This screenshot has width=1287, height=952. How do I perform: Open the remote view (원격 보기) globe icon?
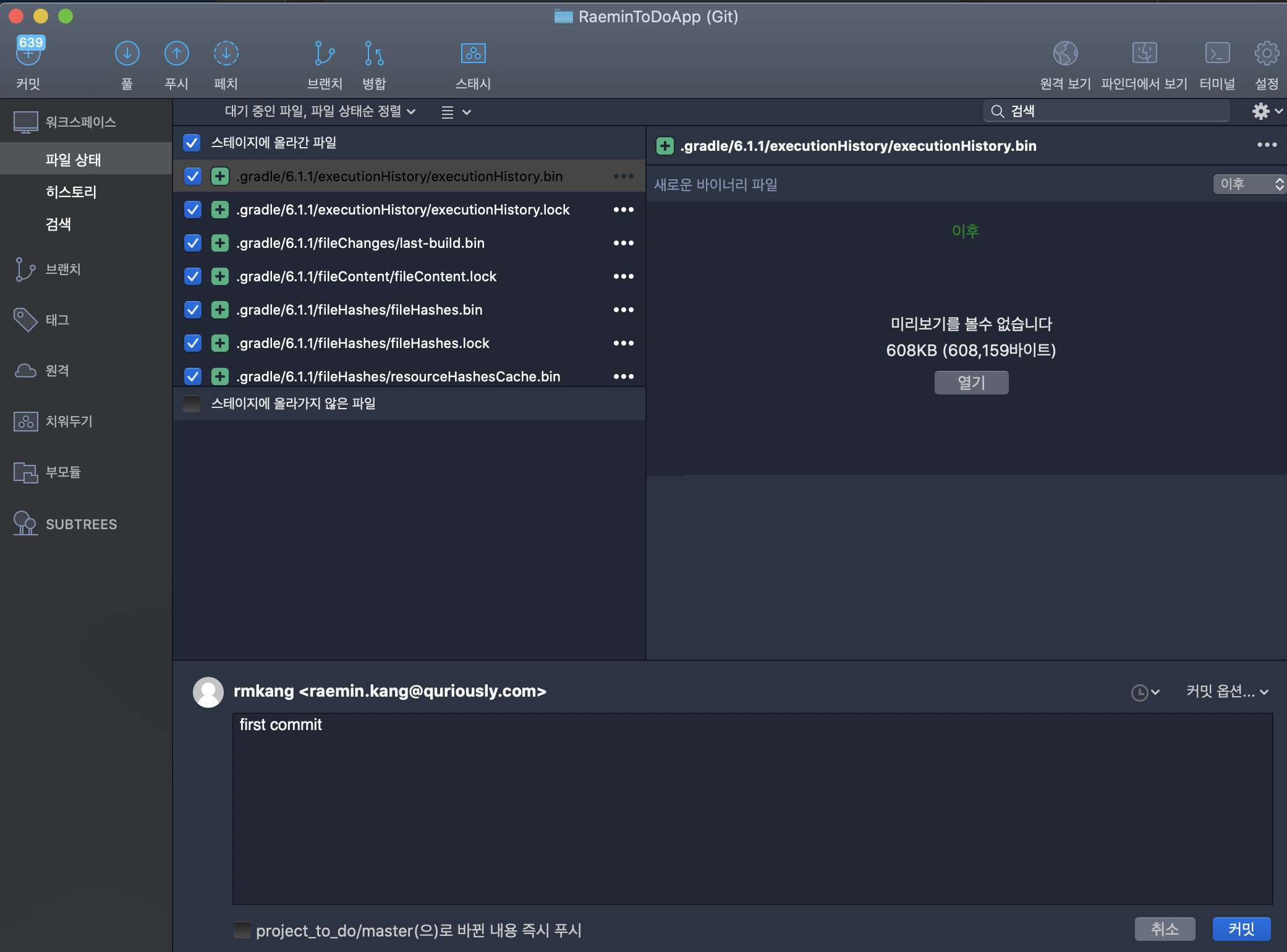point(1065,53)
